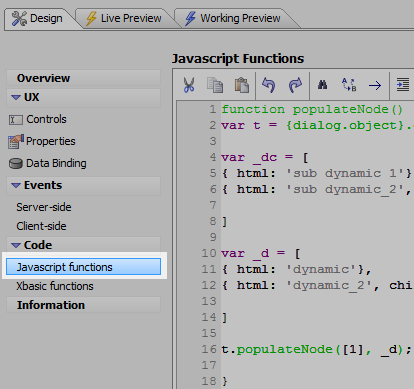Image resolution: width=414 pixels, height=389 pixels.
Task: Collapse the Code section triangle
Action: pyautogui.click(x=16, y=245)
